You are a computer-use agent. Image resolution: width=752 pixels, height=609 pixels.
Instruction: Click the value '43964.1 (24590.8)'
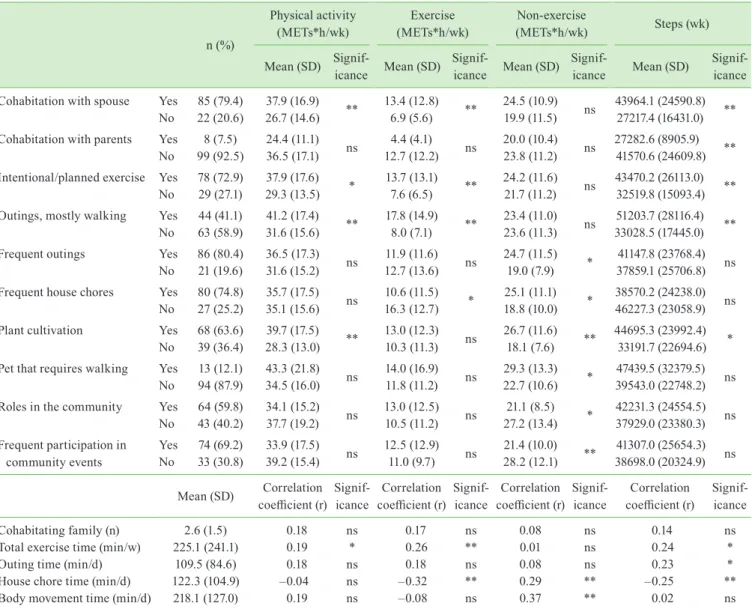coord(660,101)
